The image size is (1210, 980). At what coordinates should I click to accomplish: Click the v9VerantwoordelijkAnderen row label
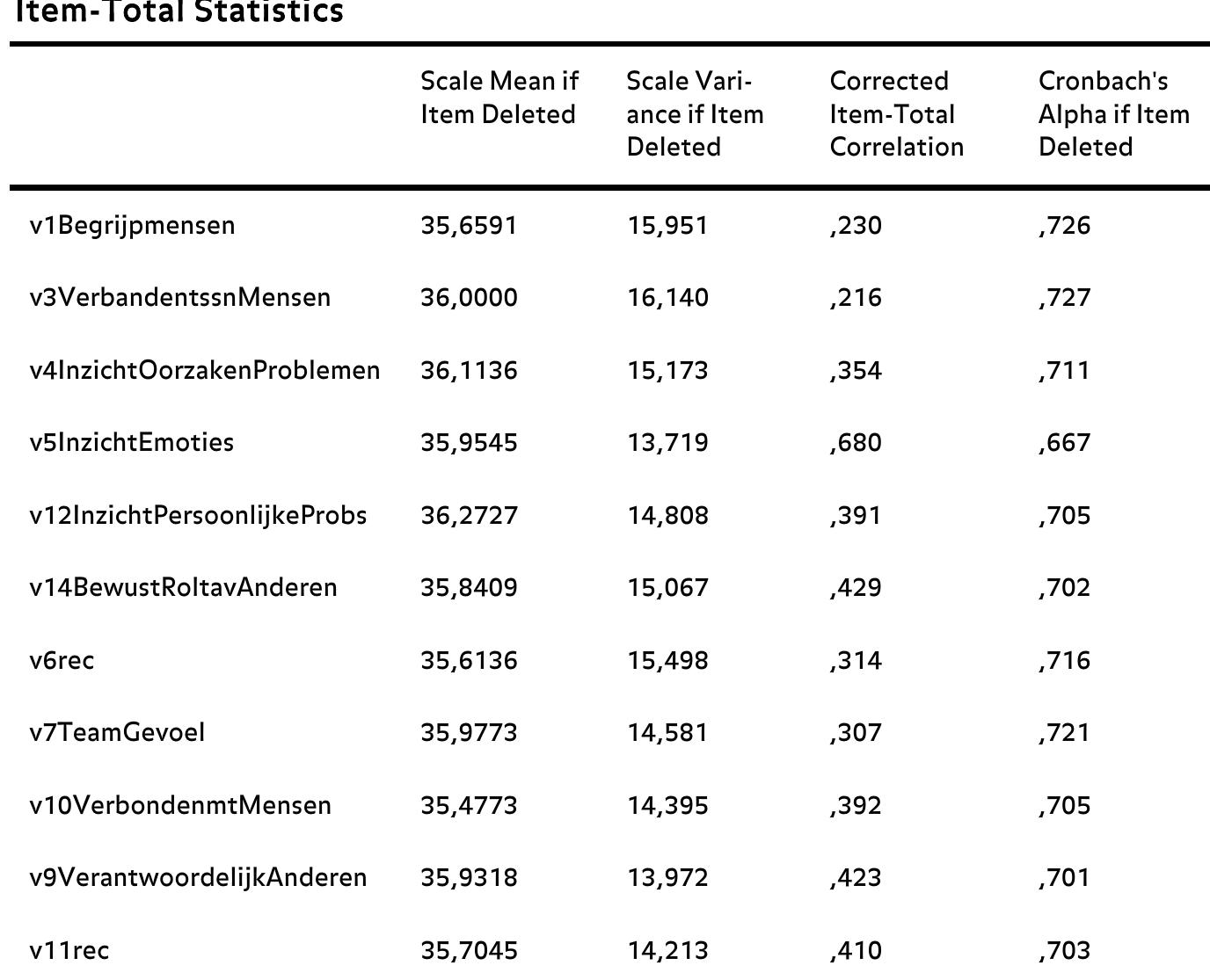(198, 877)
